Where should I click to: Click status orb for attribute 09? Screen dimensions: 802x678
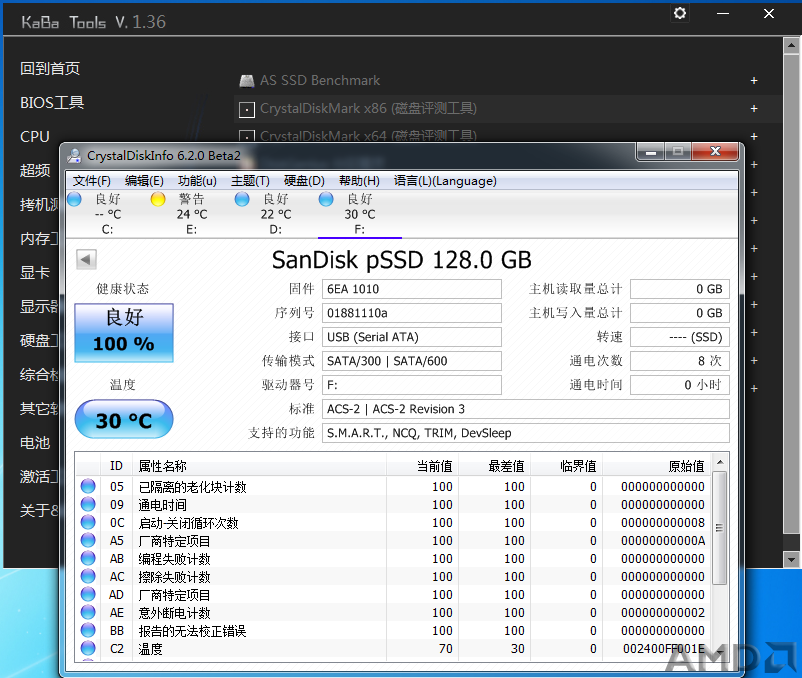pyautogui.click(x=88, y=504)
